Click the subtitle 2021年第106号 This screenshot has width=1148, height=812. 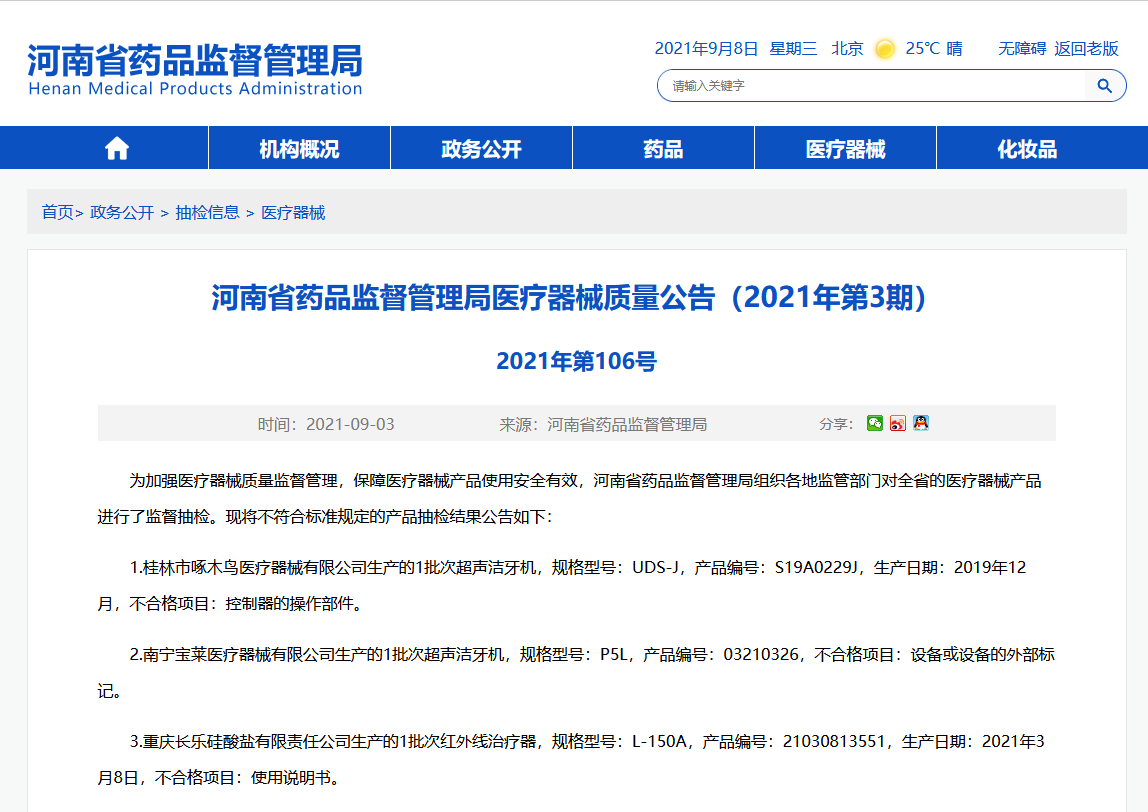click(x=576, y=361)
